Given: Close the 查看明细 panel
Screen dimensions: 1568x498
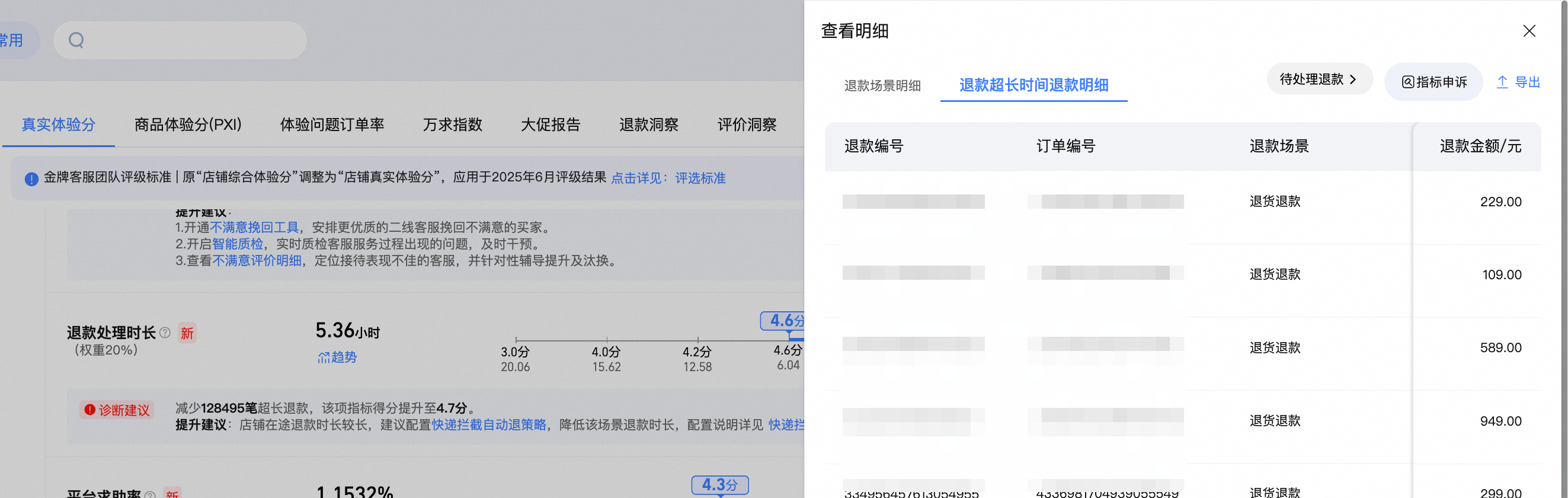Looking at the screenshot, I should pos(1528,31).
